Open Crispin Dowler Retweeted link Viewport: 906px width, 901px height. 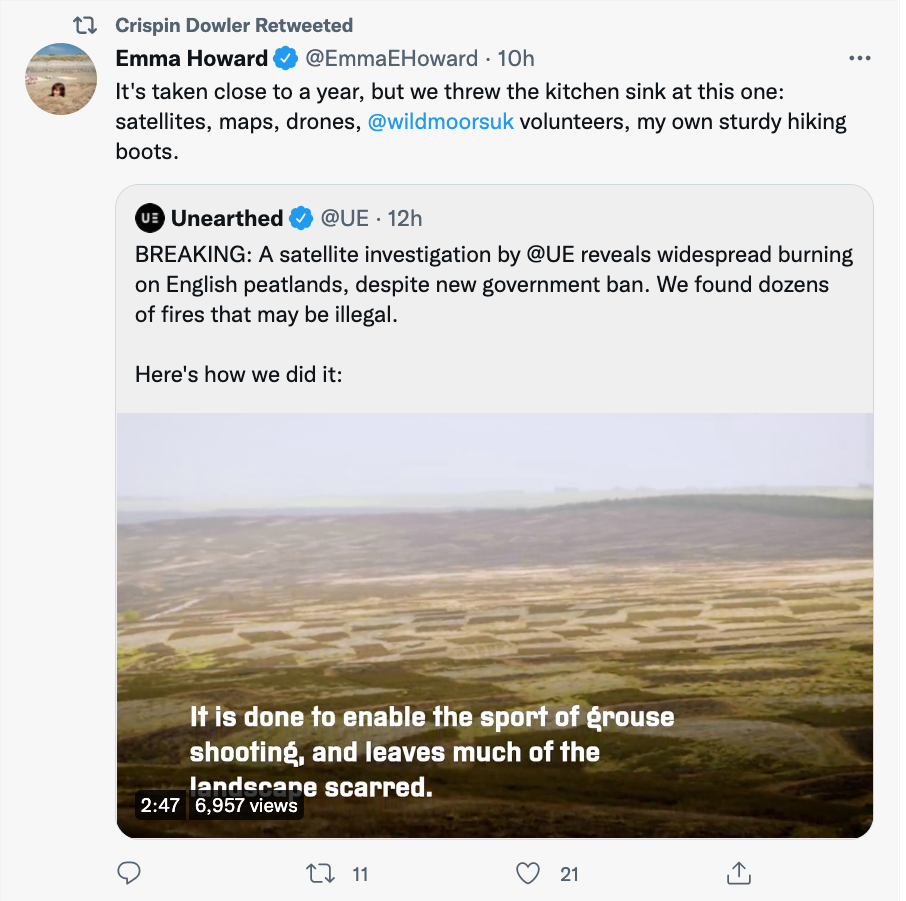234,25
